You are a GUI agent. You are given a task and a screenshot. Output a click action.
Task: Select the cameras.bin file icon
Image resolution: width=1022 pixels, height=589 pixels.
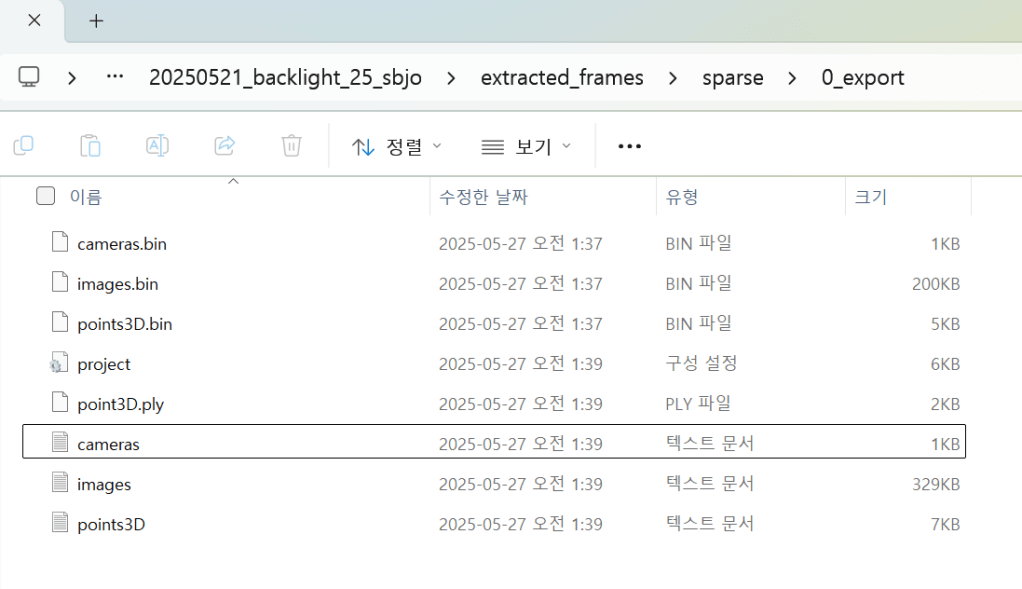(59, 243)
